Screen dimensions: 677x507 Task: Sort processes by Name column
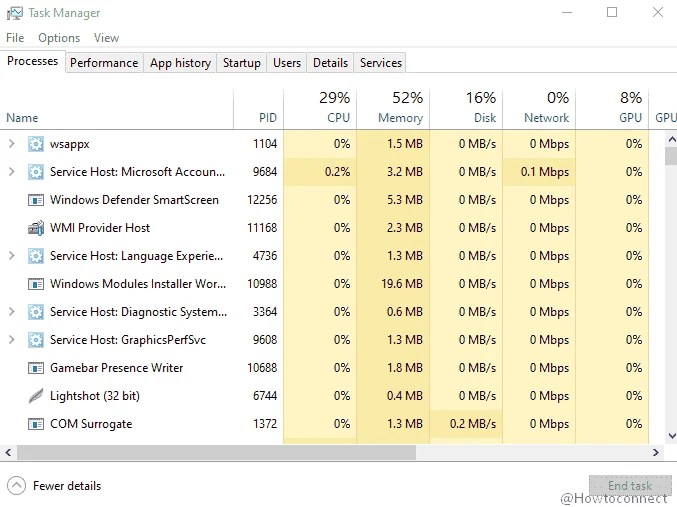(117, 109)
